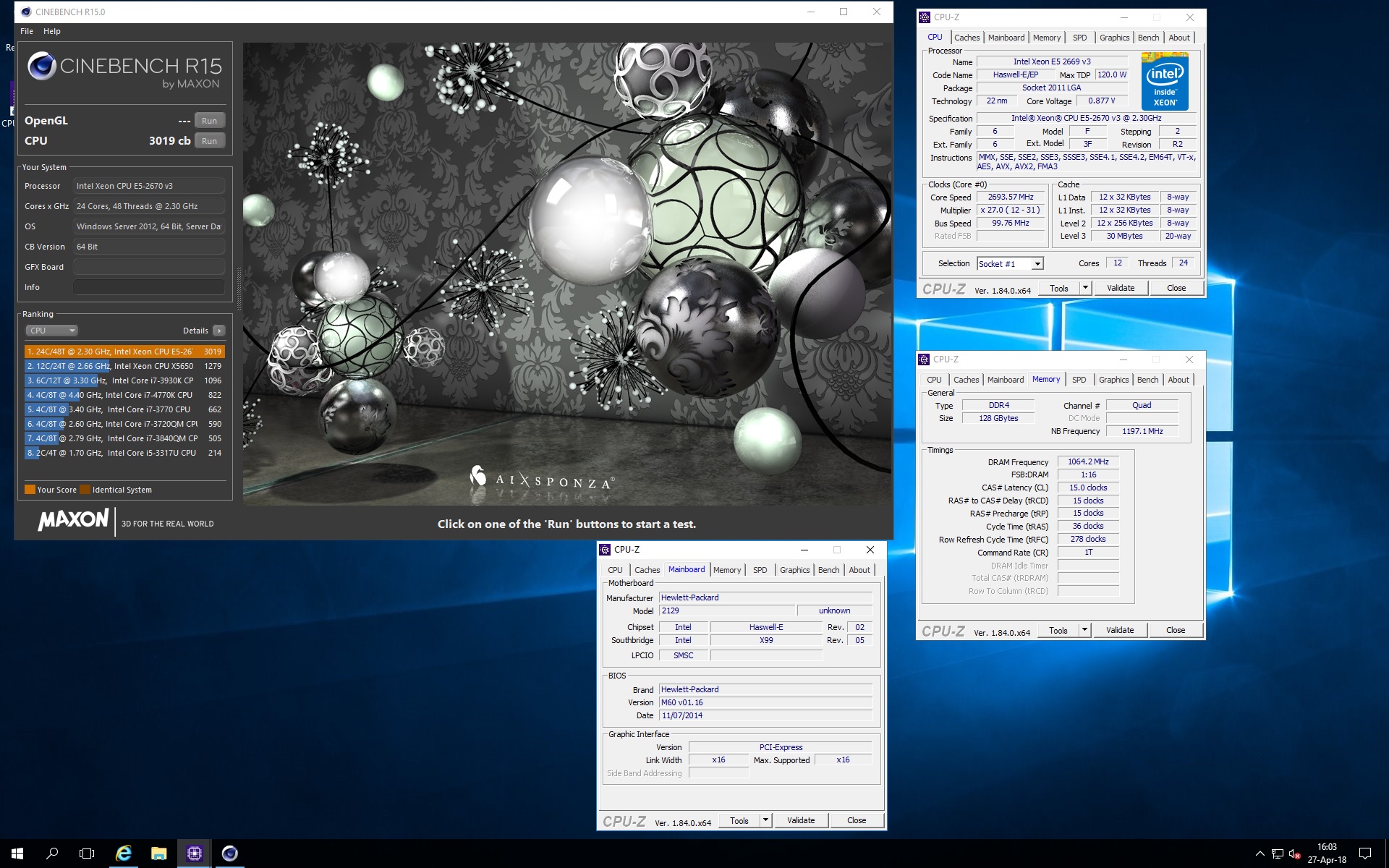Click Memory CPU-Z window title icon
Viewport: 1389px width, 868px height.
(x=924, y=359)
